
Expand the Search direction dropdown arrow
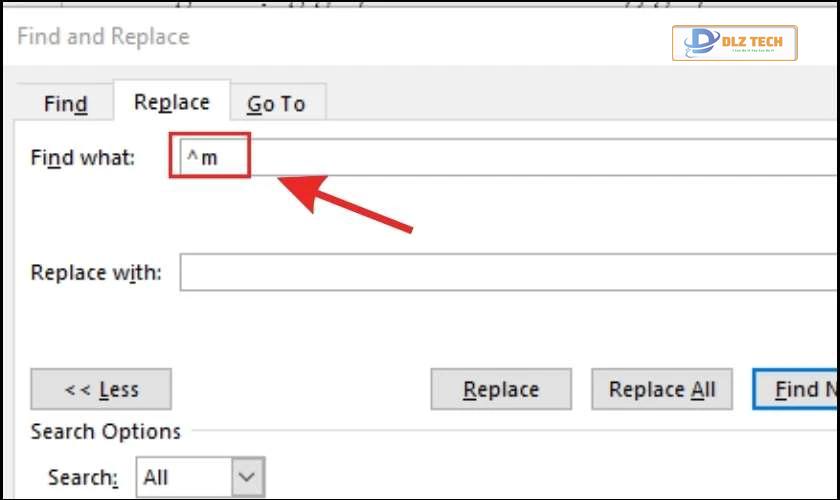(x=248, y=476)
